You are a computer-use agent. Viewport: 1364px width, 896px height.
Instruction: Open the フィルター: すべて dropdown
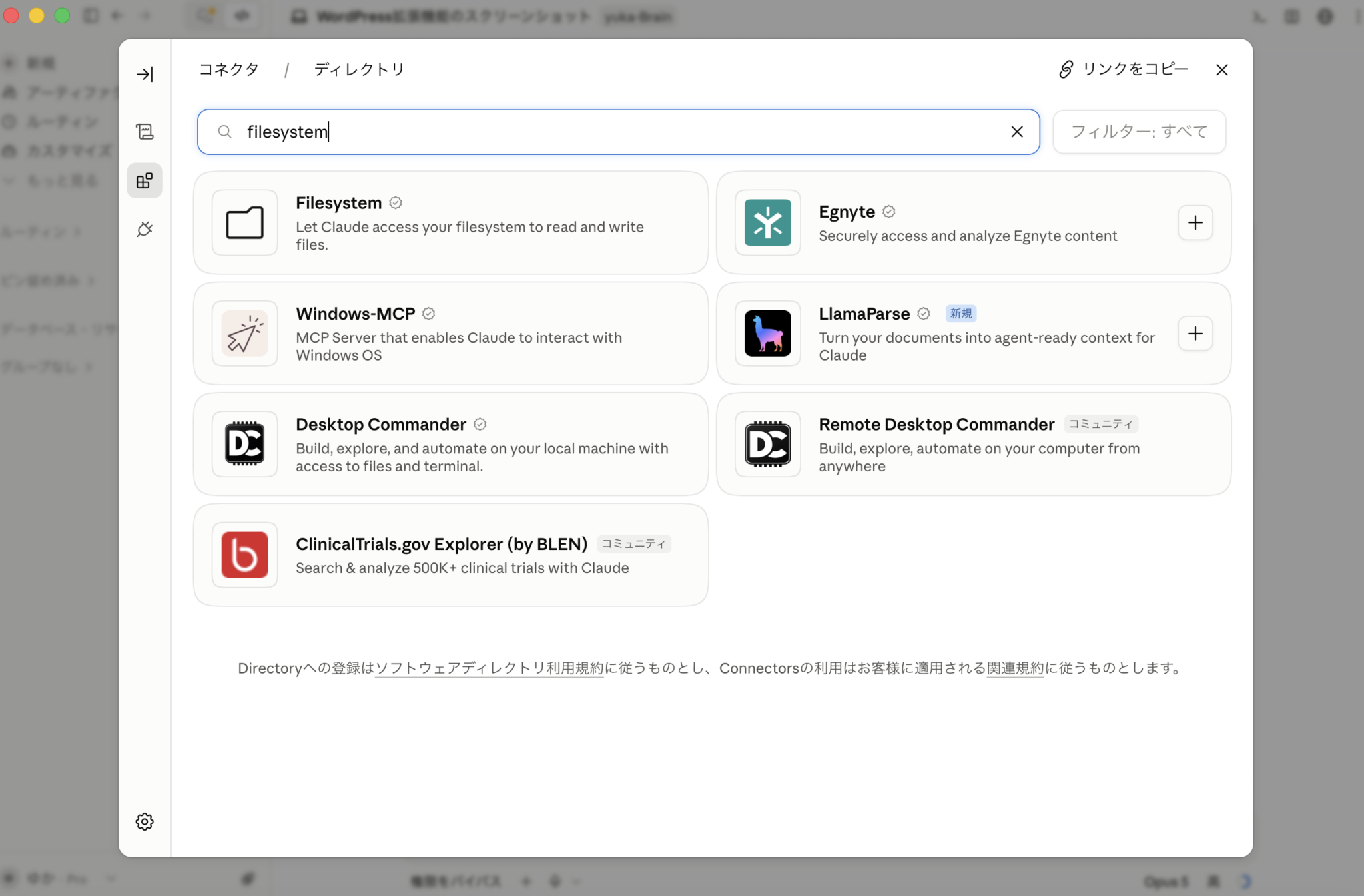click(1139, 132)
